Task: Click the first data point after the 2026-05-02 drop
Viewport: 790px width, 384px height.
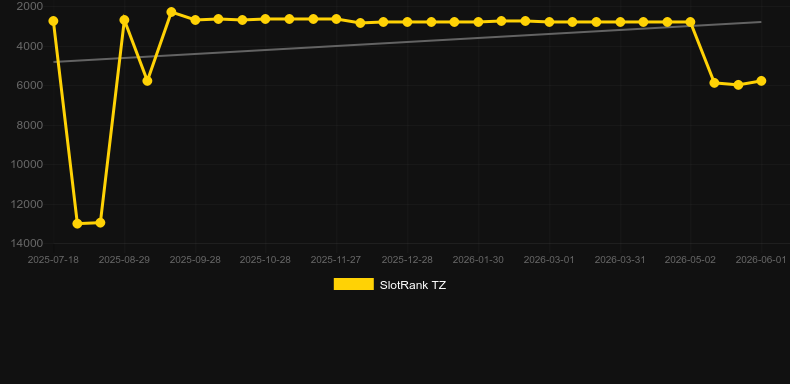Action: coord(714,83)
